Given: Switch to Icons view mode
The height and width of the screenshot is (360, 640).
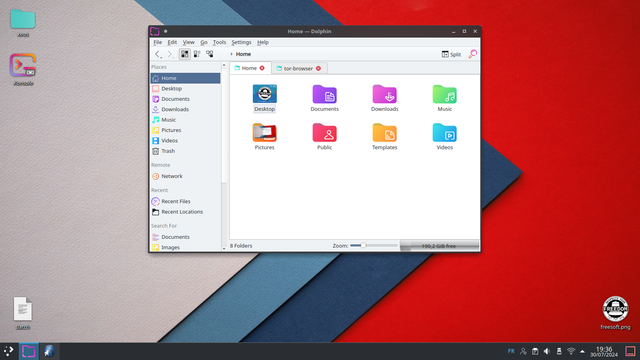Looking at the screenshot, I should tap(184, 54).
